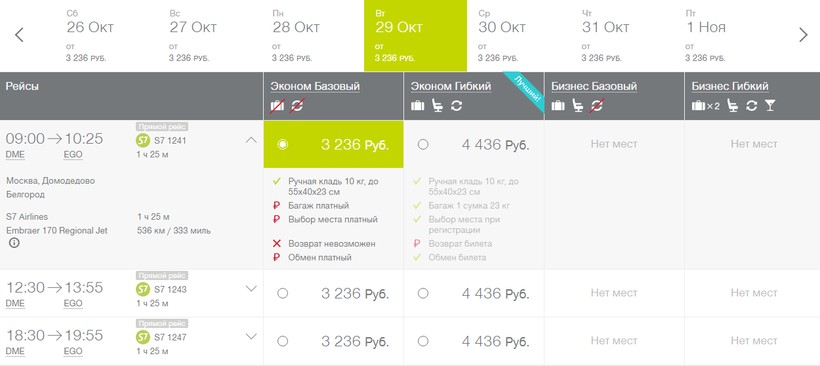Image resolution: width=820 pixels, height=366 pixels.
Task: Open the Эконом Базовый fare description link
Action: [x=315, y=86]
